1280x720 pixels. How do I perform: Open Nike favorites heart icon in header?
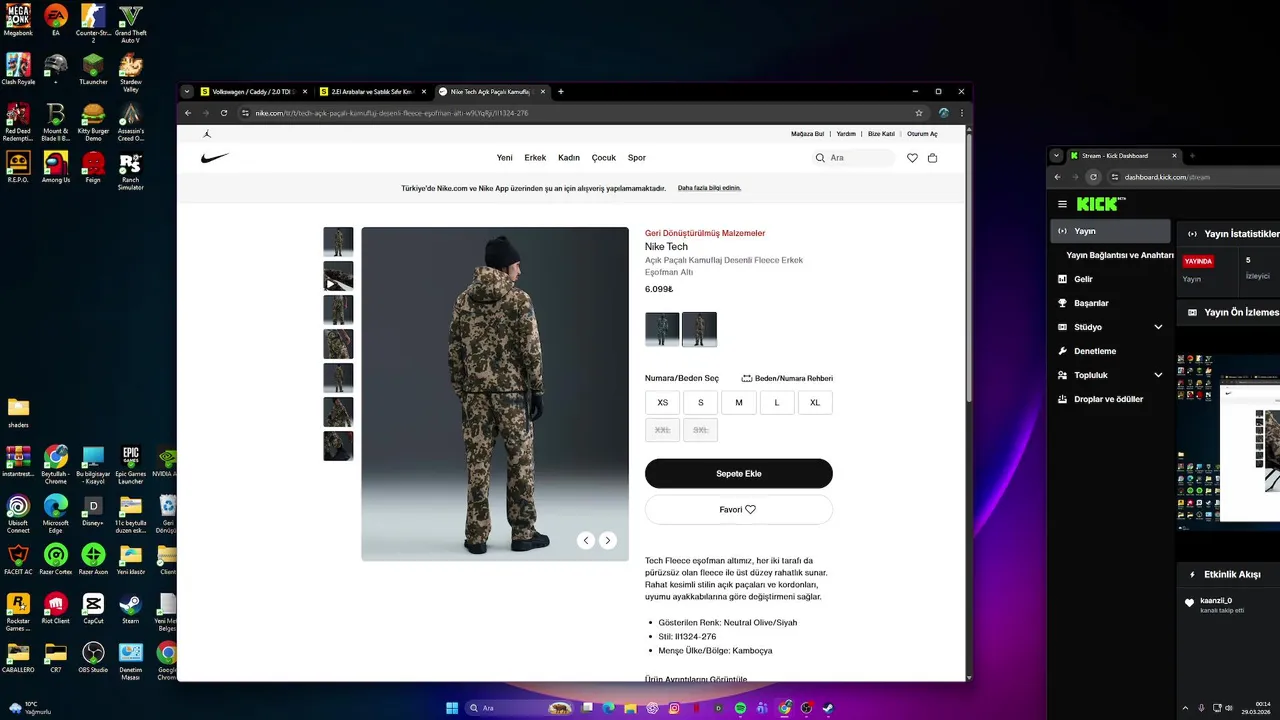(x=912, y=158)
